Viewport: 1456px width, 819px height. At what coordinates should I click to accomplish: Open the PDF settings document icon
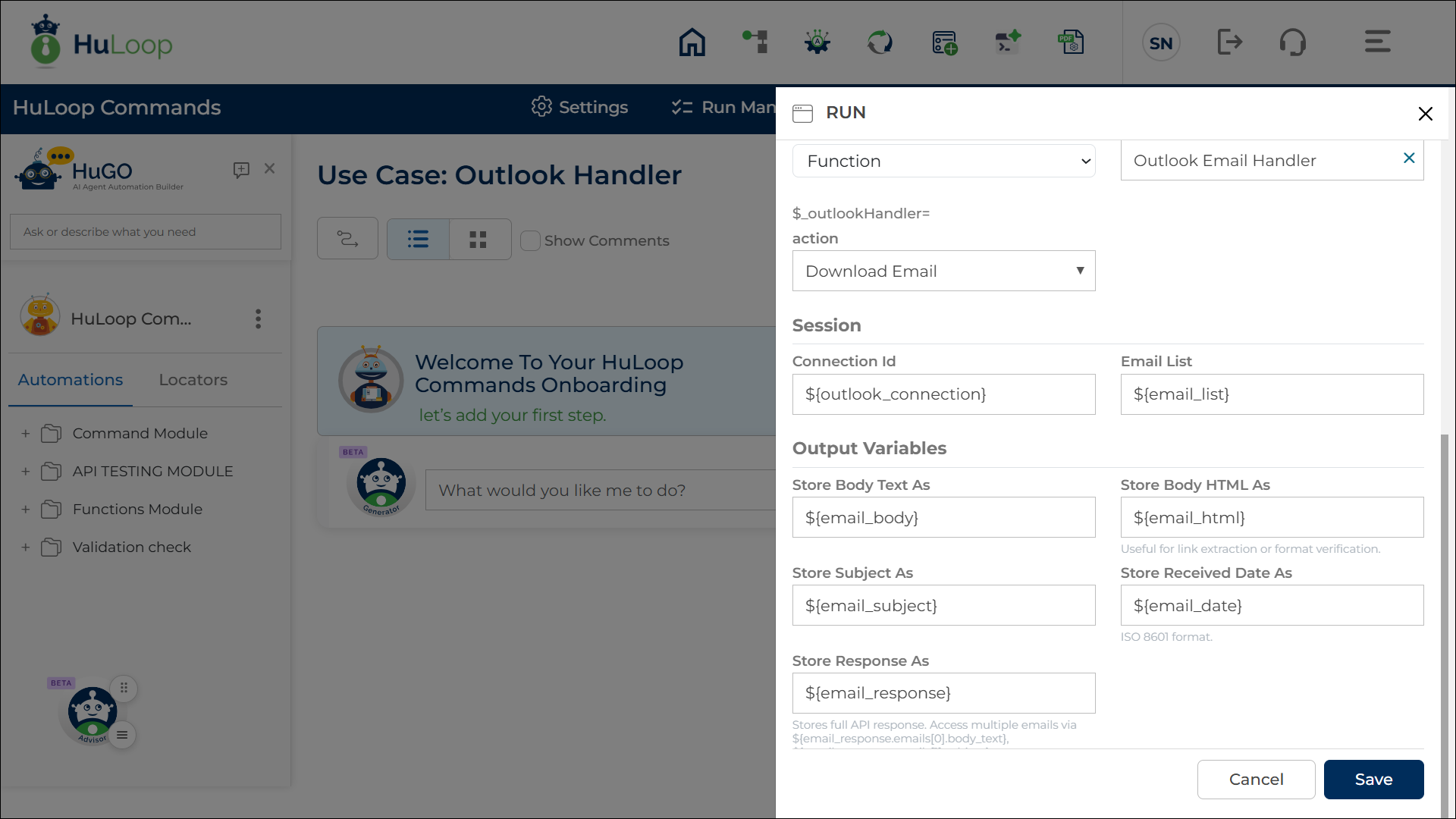[x=1071, y=42]
